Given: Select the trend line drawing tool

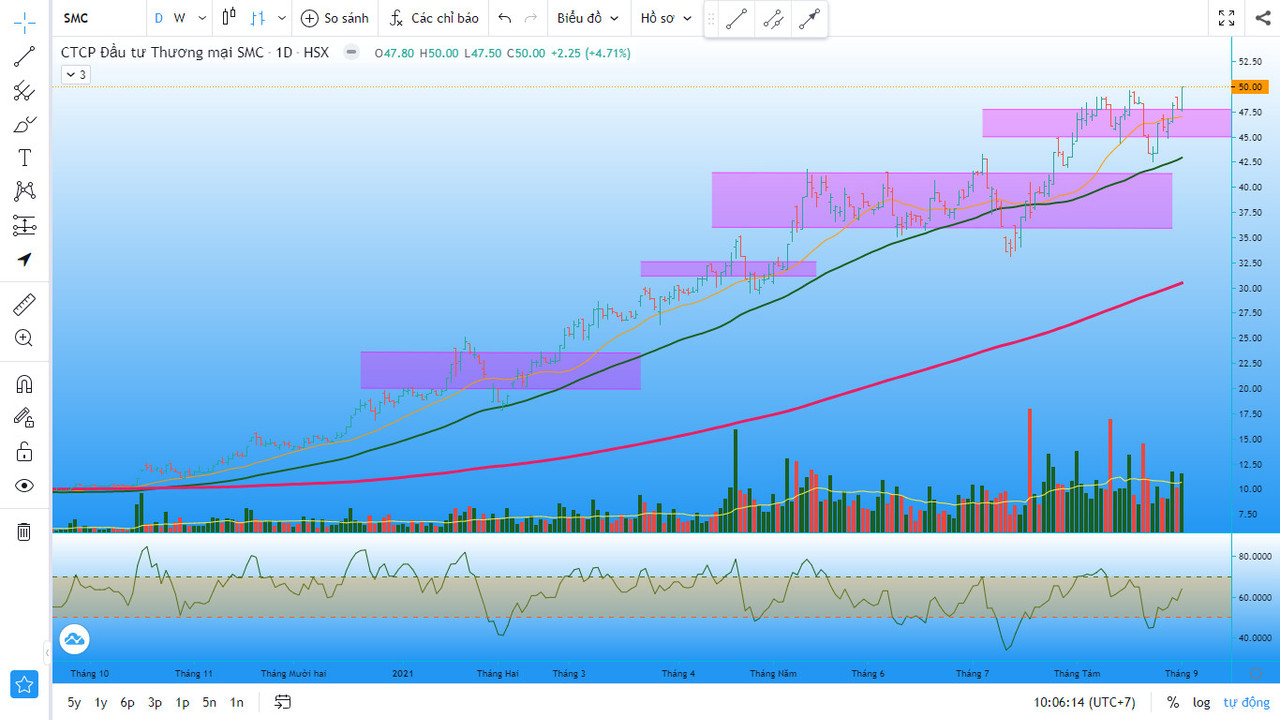Looking at the screenshot, I should 24,57.
